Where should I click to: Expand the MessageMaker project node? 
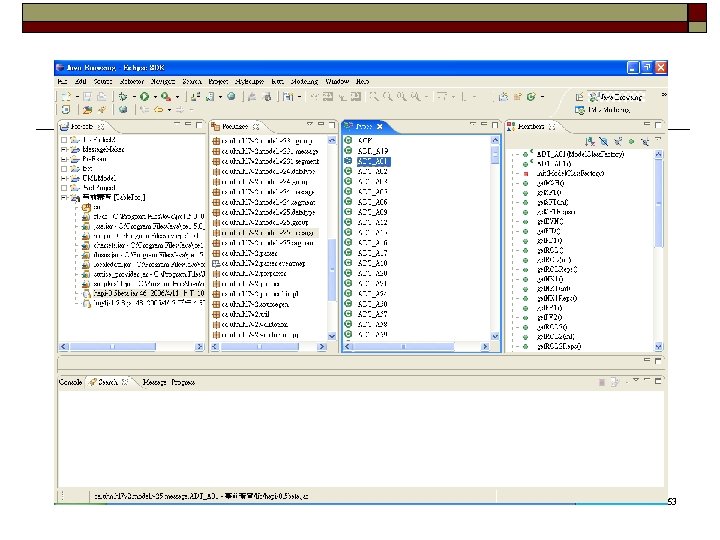(64, 150)
